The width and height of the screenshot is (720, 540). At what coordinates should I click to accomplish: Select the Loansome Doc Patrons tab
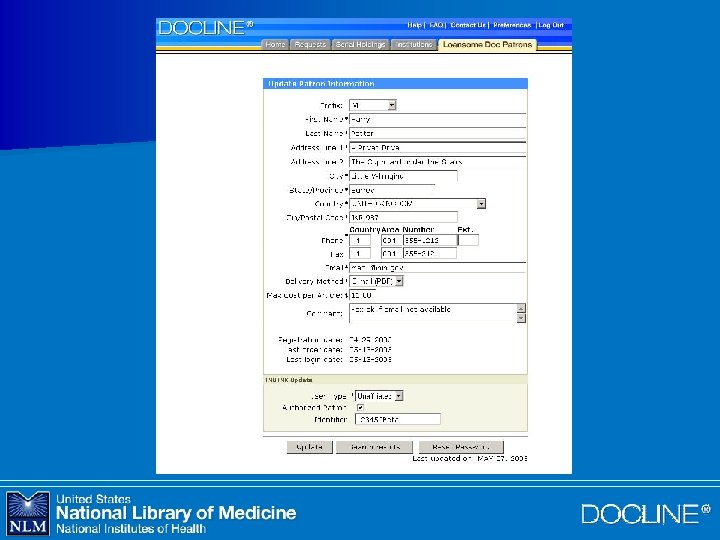click(487, 45)
